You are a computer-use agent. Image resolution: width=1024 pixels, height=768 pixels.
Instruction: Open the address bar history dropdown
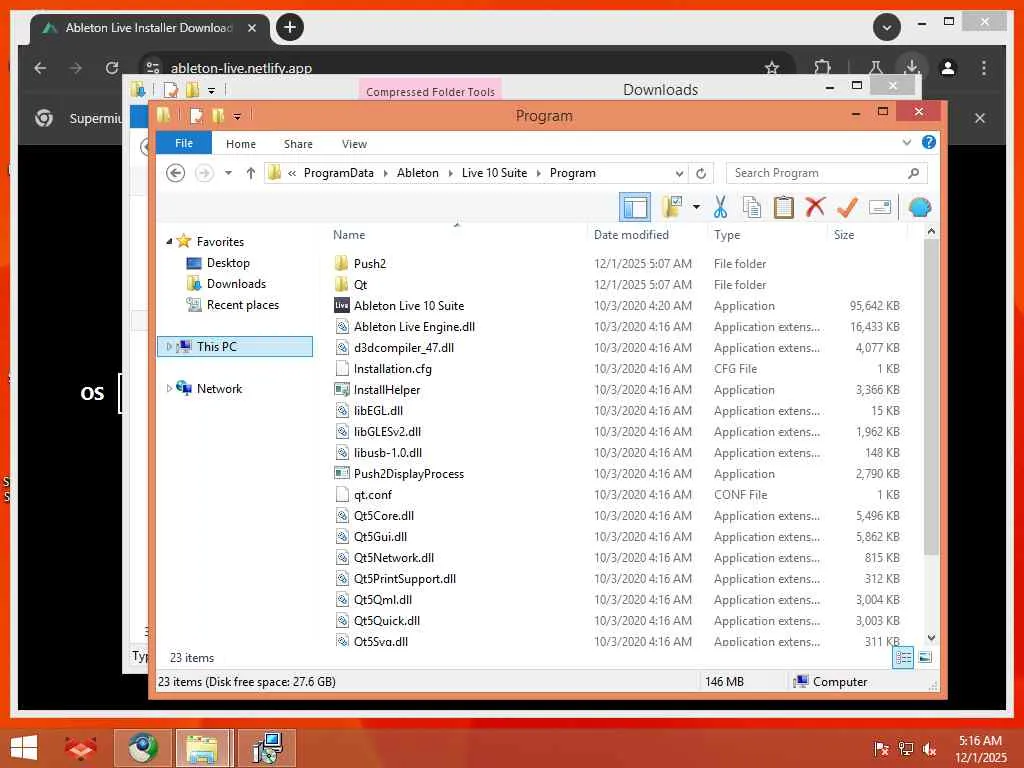pyautogui.click(x=679, y=173)
